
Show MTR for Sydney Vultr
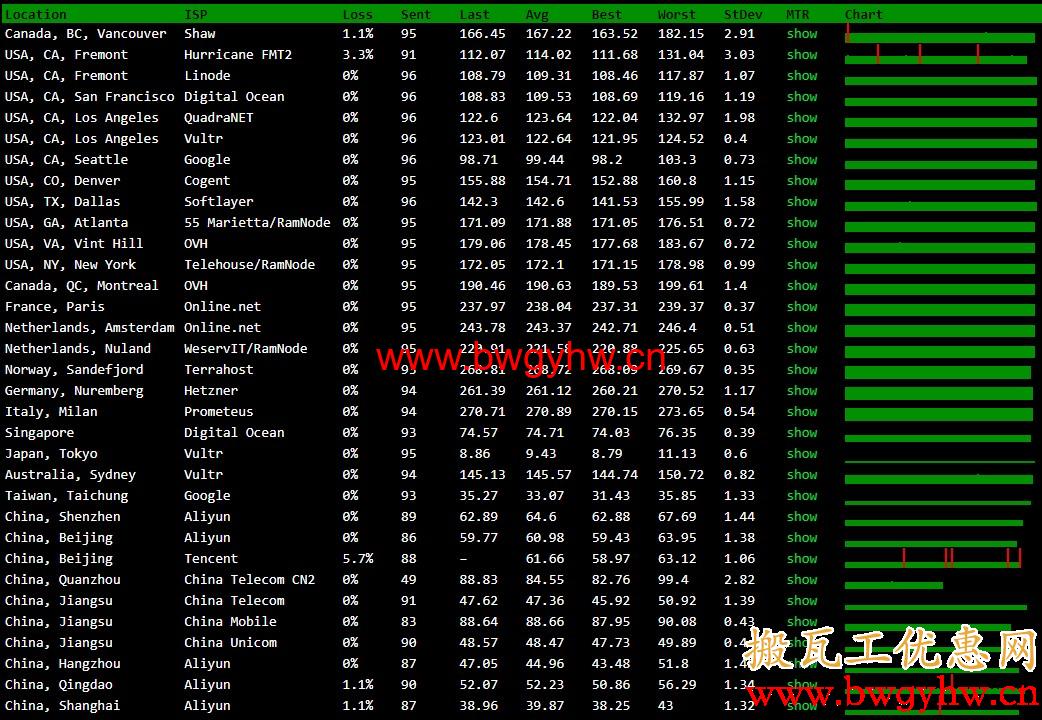(x=802, y=474)
